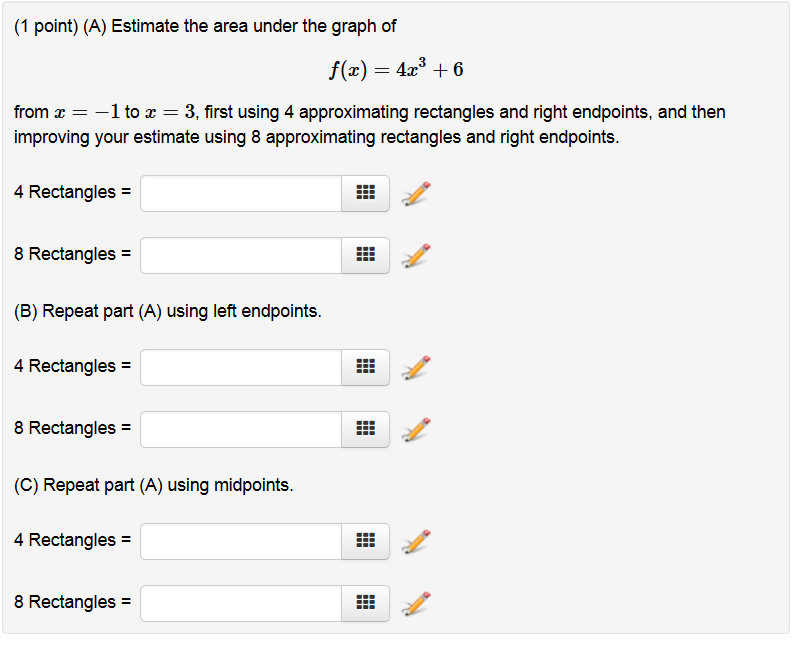The height and width of the screenshot is (645, 812).
Task: Open the topmost keypad icon on the page
Action: 365,193
